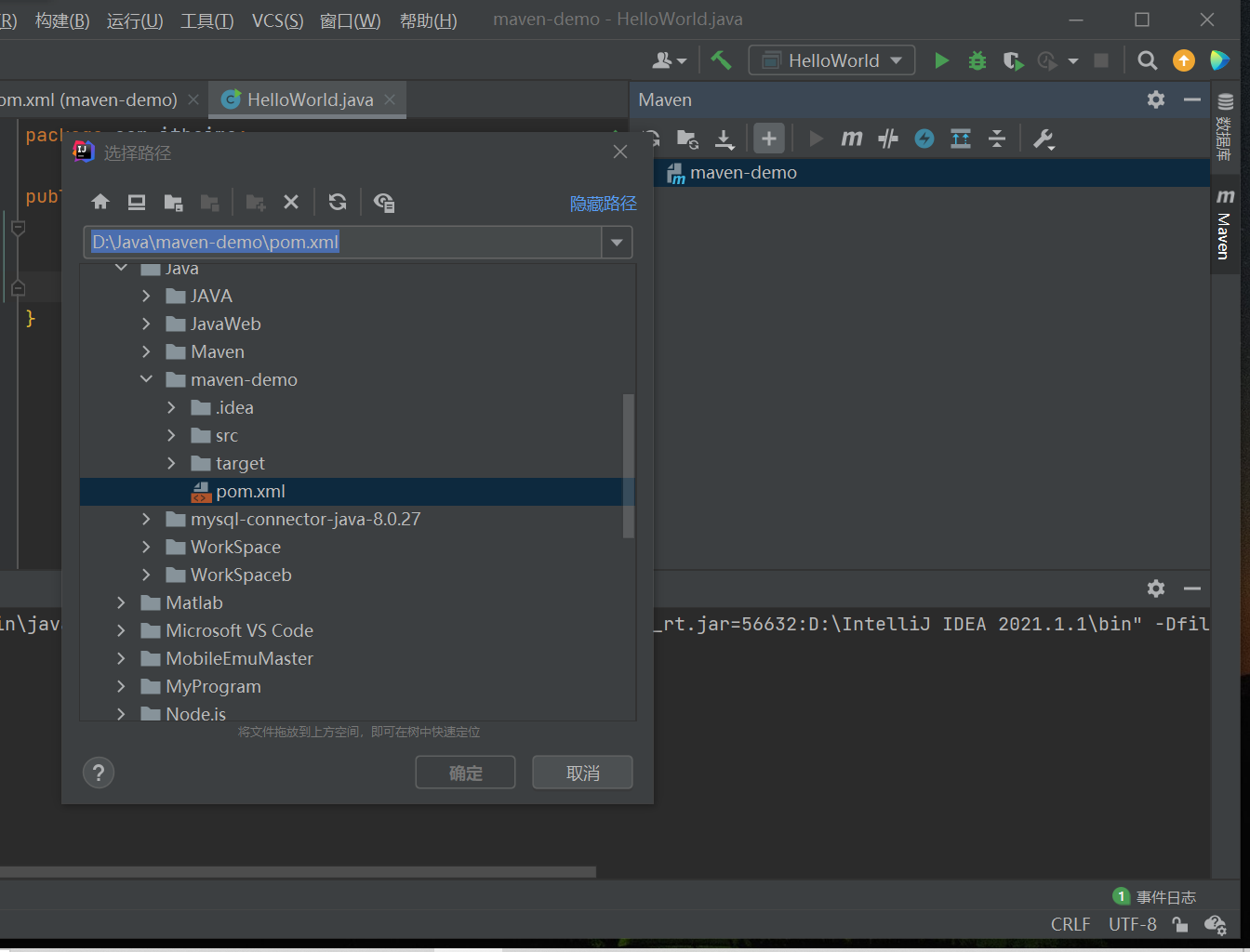Execute Maven goal with the m icon

[x=851, y=139]
